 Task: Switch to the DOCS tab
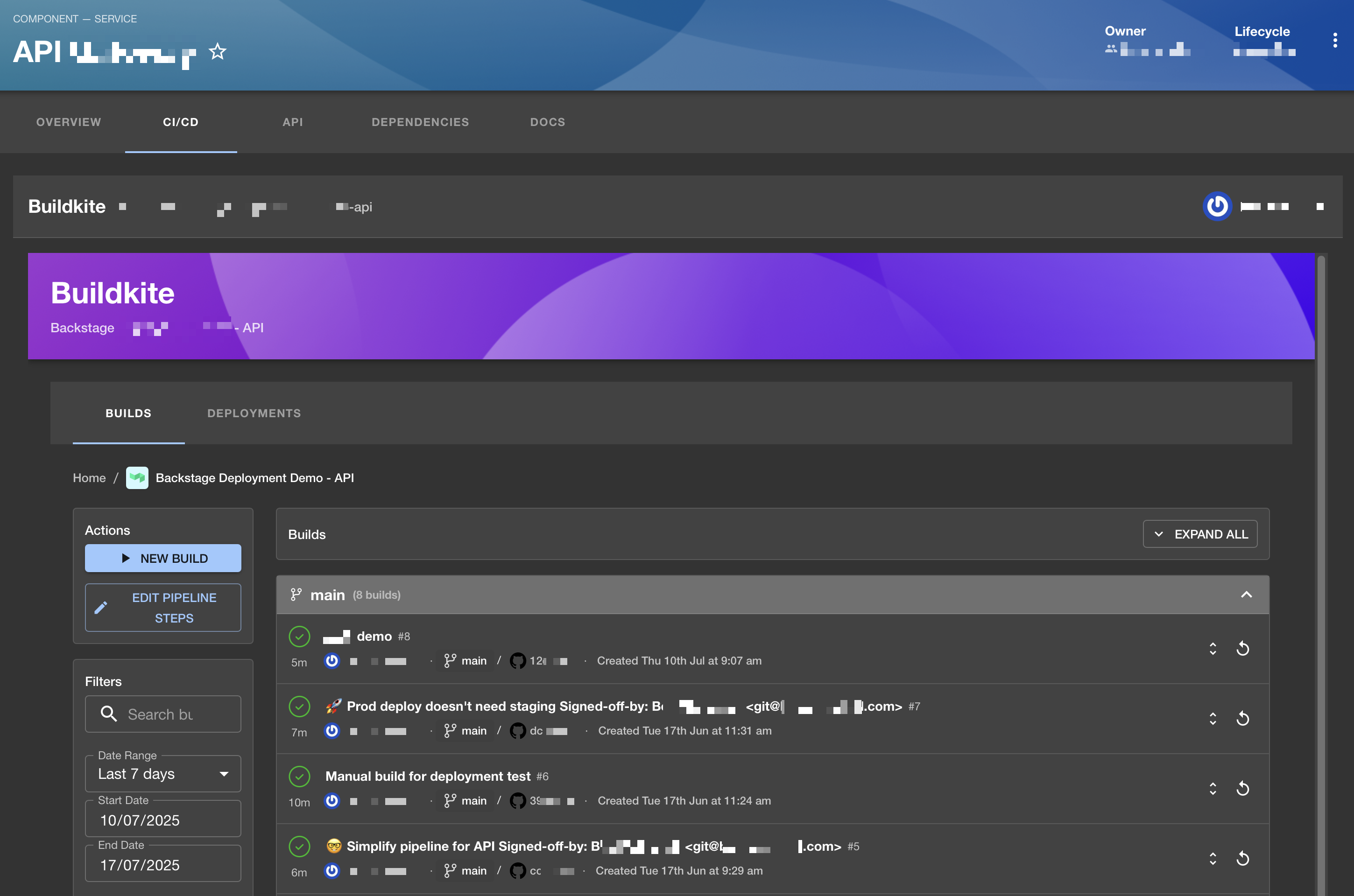(547, 122)
